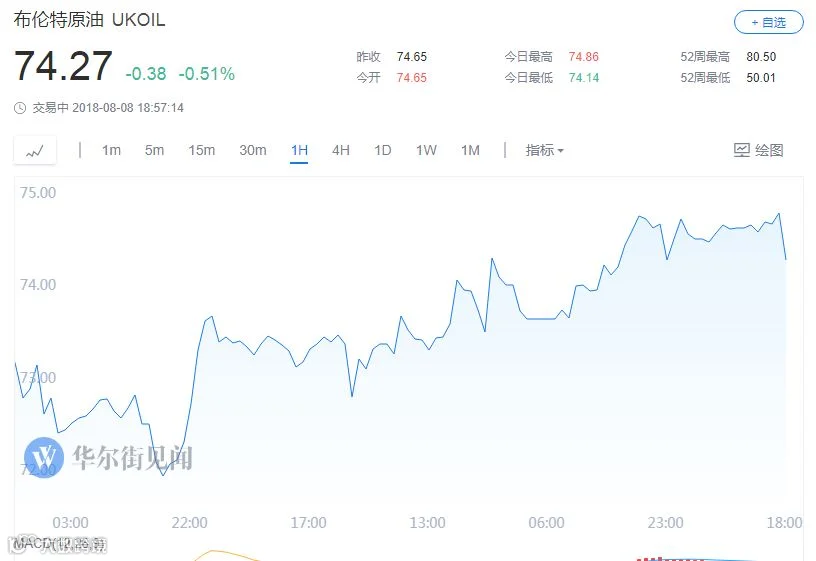Select the 1D daily timeframe
The width and height of the screenshot is (816, 561).
383,150
